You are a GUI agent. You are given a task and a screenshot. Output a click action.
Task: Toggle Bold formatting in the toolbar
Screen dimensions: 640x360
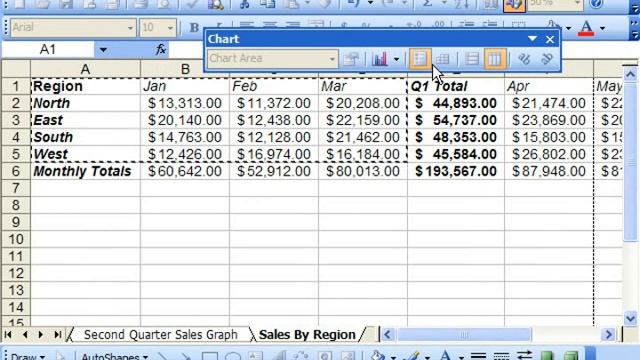tap(194, 28)
